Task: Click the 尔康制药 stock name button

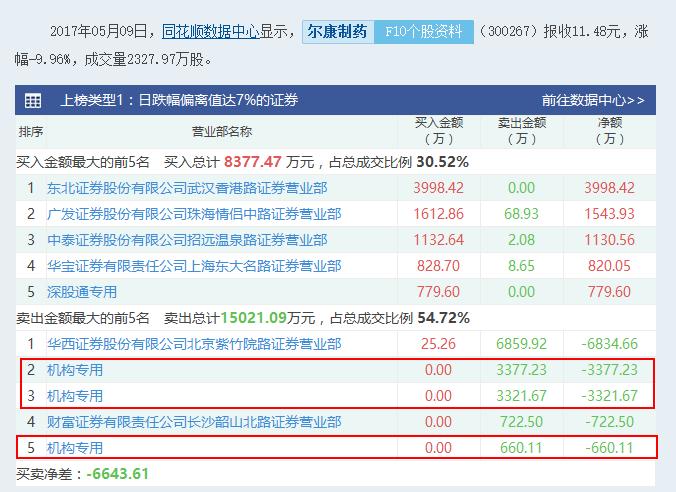Action: tap(338, 31)
